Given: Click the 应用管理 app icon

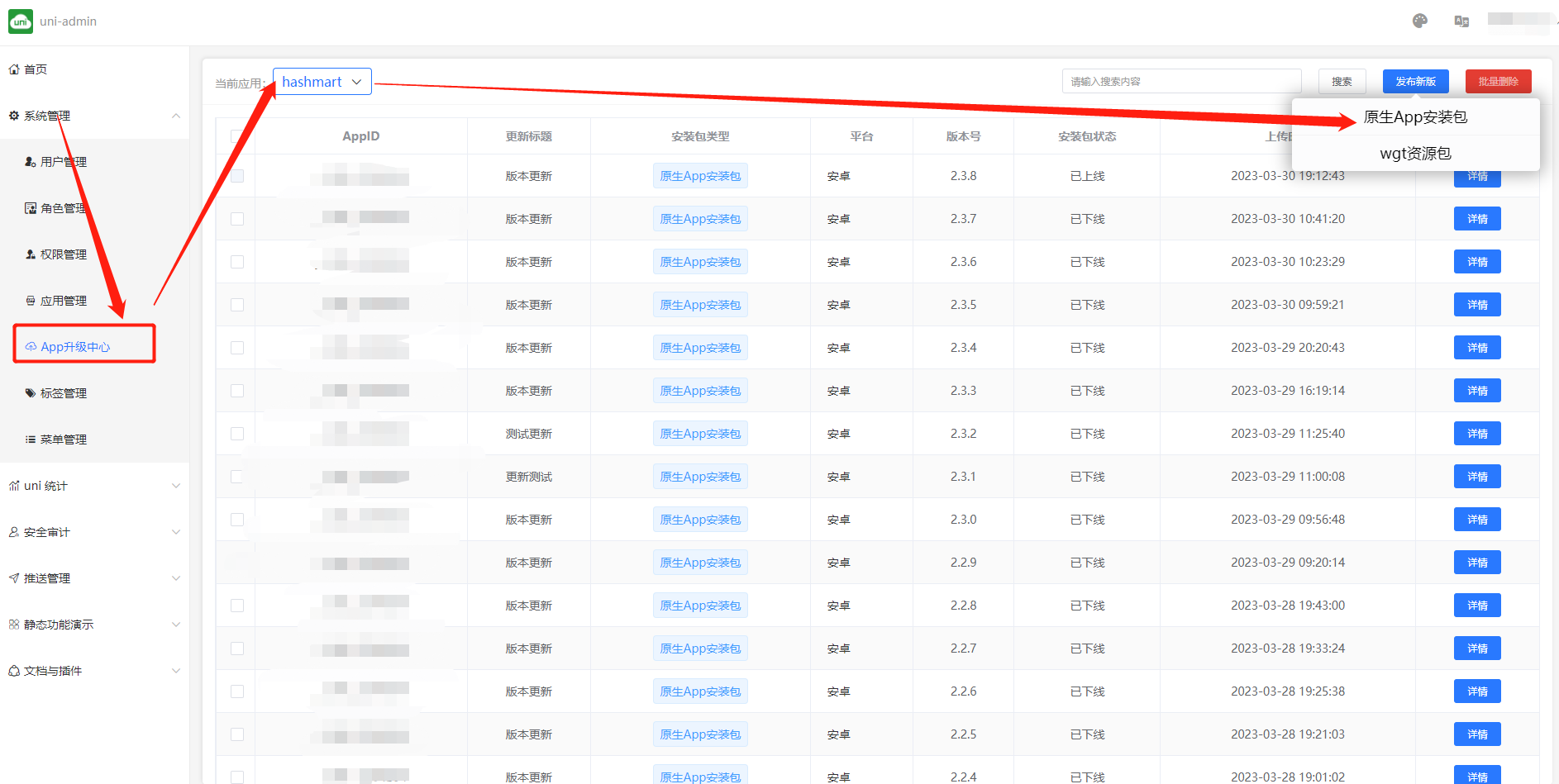Looking at the screenshot, I should tap(31, 301).
